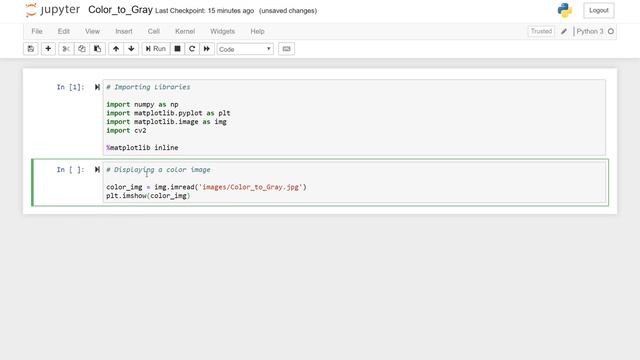Click the pencil edit mode icon
Screen dimensions: 640x360
coord(564,31)
